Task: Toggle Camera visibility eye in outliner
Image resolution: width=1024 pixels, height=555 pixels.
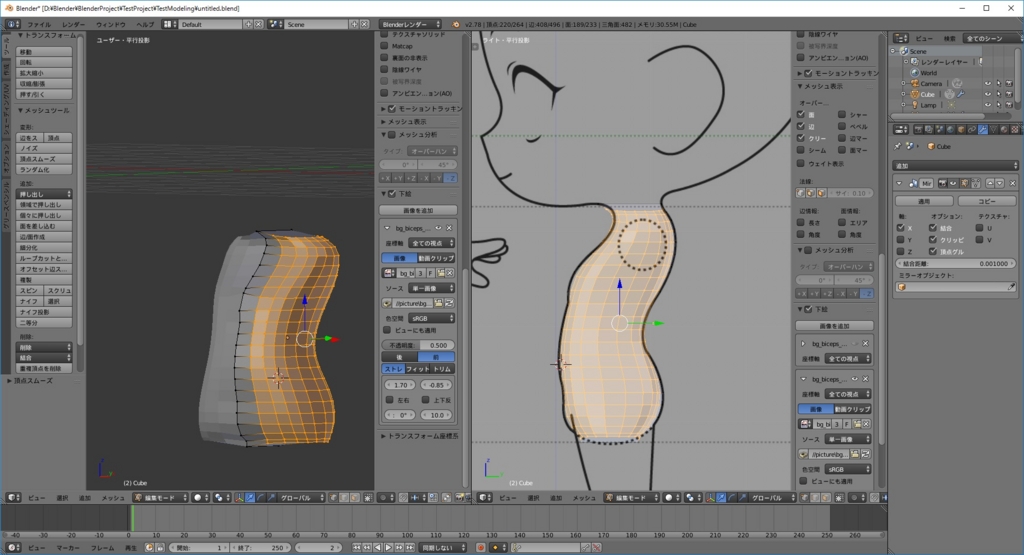Action: tap(987, 84)
